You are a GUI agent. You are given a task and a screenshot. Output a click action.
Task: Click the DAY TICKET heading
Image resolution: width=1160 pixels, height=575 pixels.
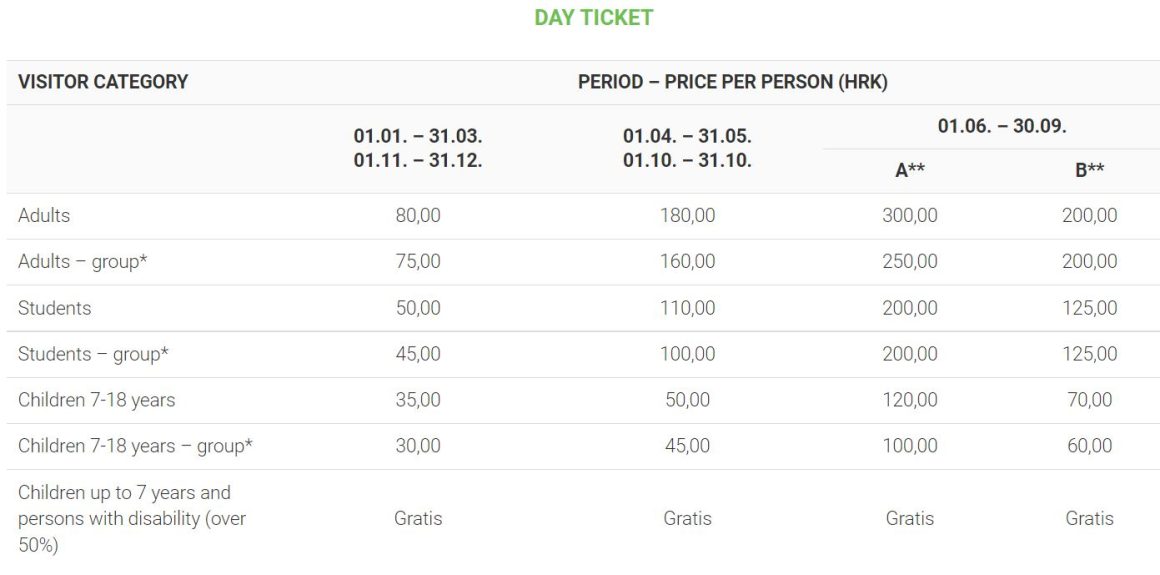click(593, 18)
